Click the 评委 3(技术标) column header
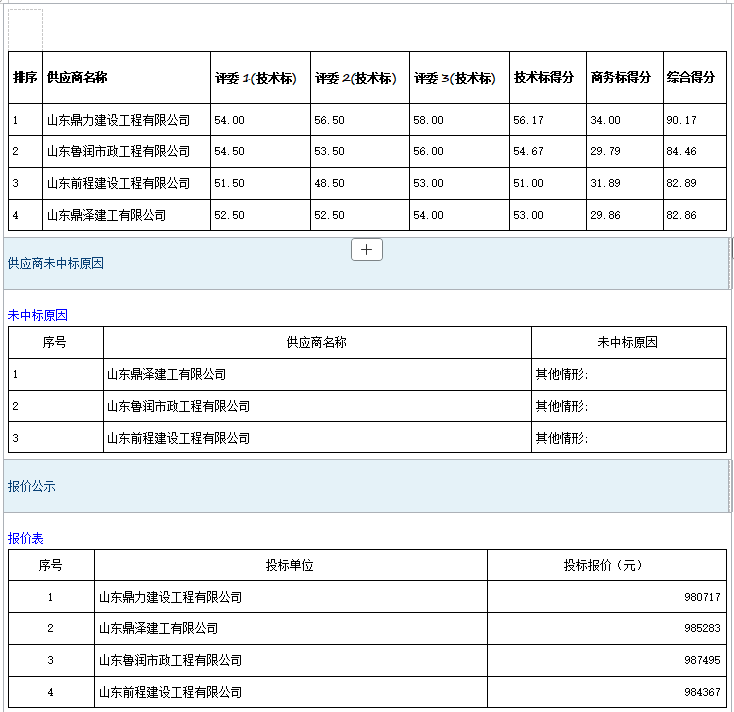734x712 pixels. [x=456, y=78]
